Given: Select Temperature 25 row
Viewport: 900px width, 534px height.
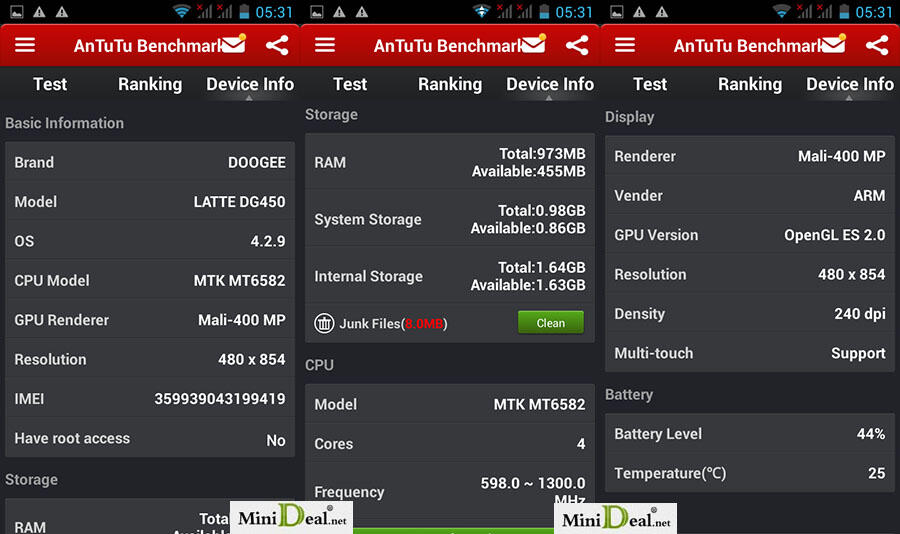Looking at the screenshot, I should tap(750, 473).
